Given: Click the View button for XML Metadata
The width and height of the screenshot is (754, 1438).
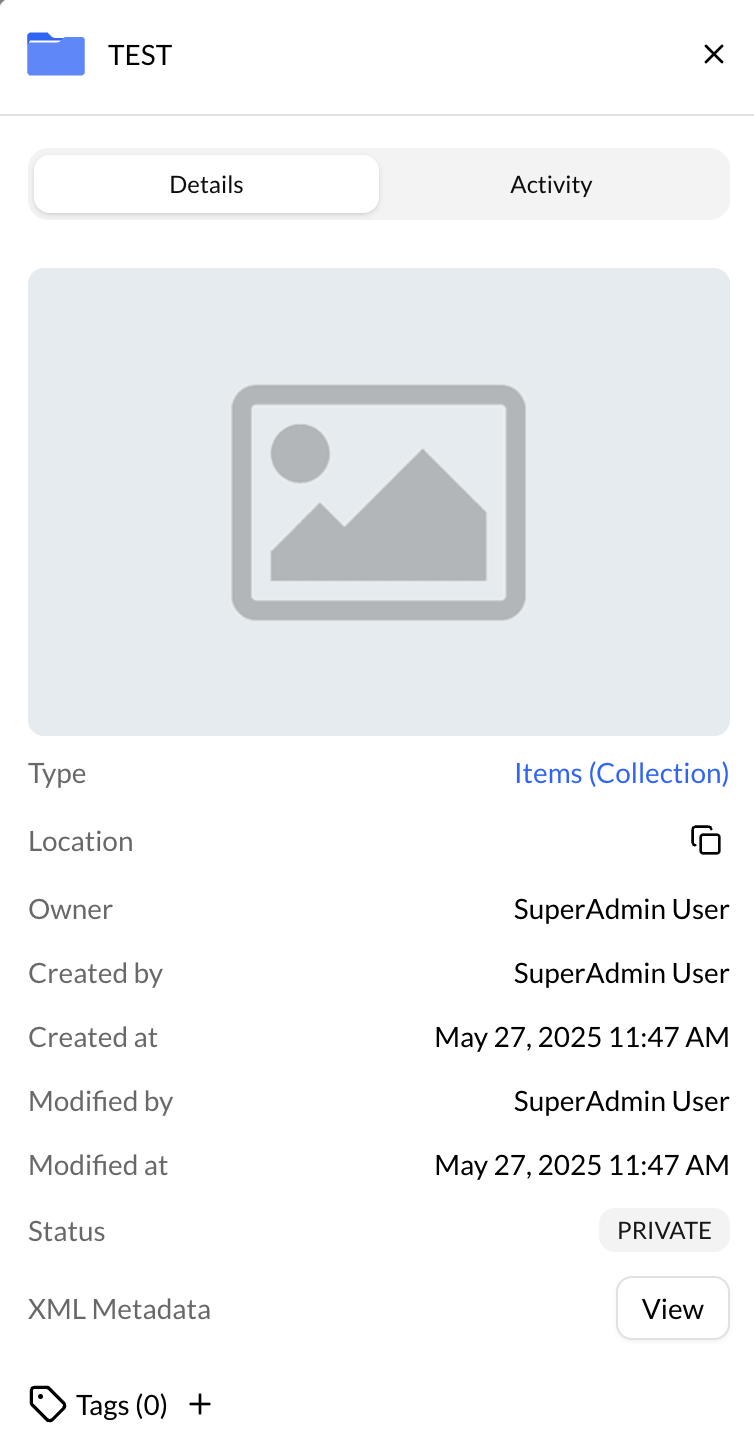Looking at the screenshot, I should click(x=672, y=1309).
